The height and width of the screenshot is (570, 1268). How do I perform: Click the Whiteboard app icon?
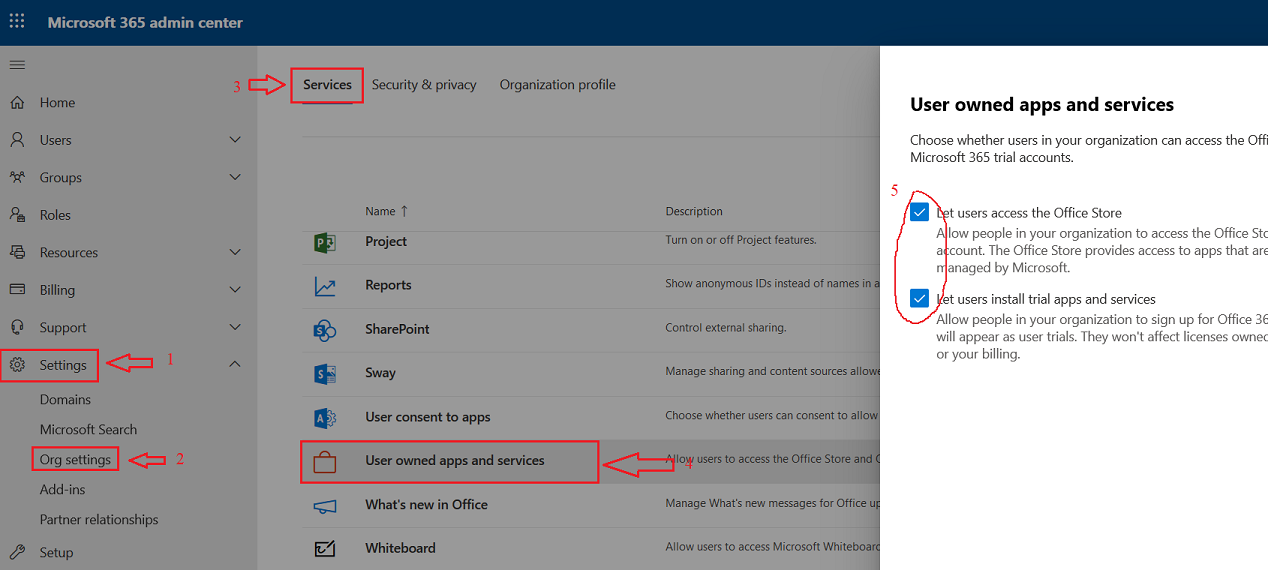click(324, 548)
